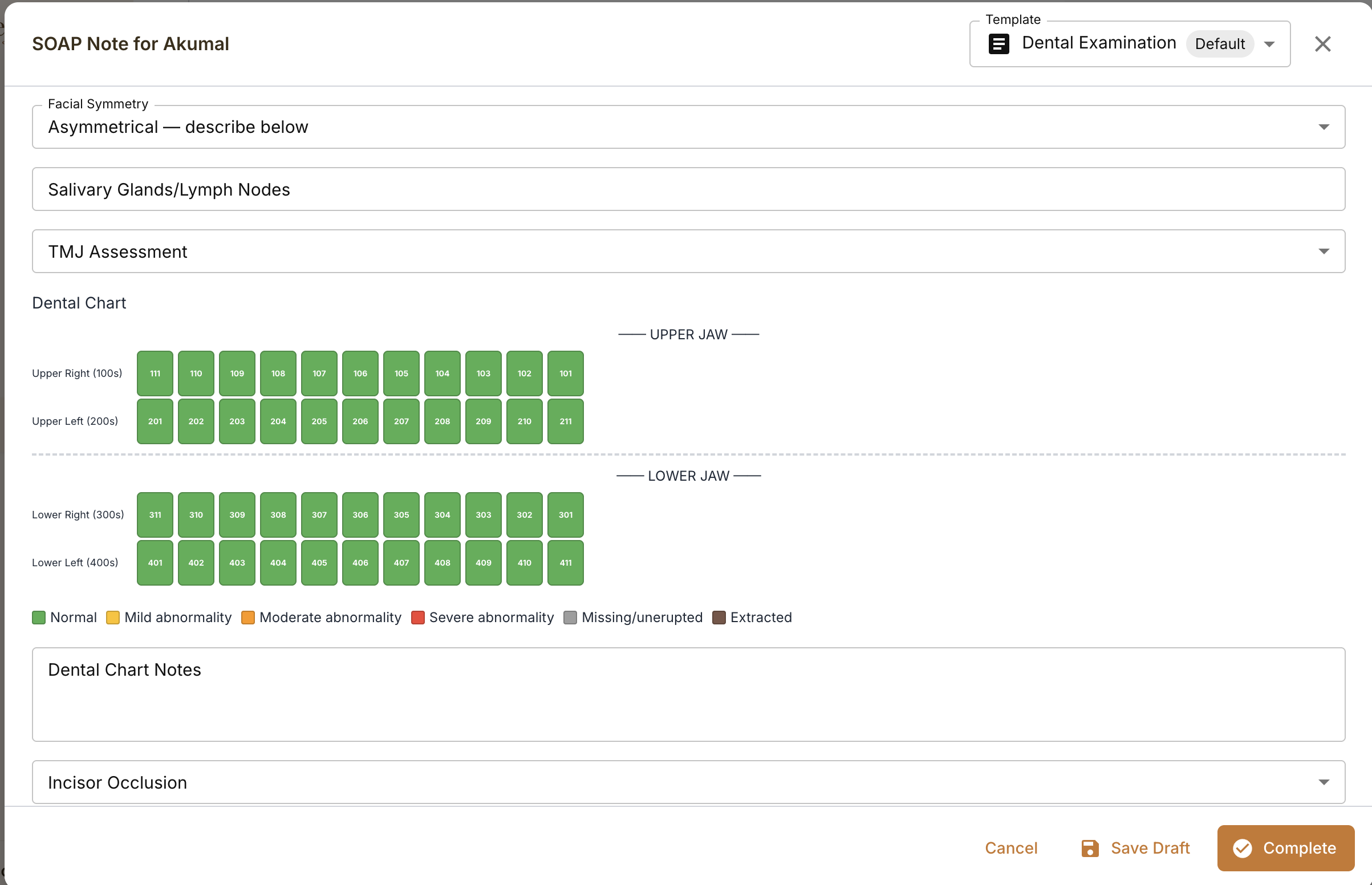Screen dimensions: 1372x885
Task: Click tooth 411 in the lower left
Action: (565, 563)
